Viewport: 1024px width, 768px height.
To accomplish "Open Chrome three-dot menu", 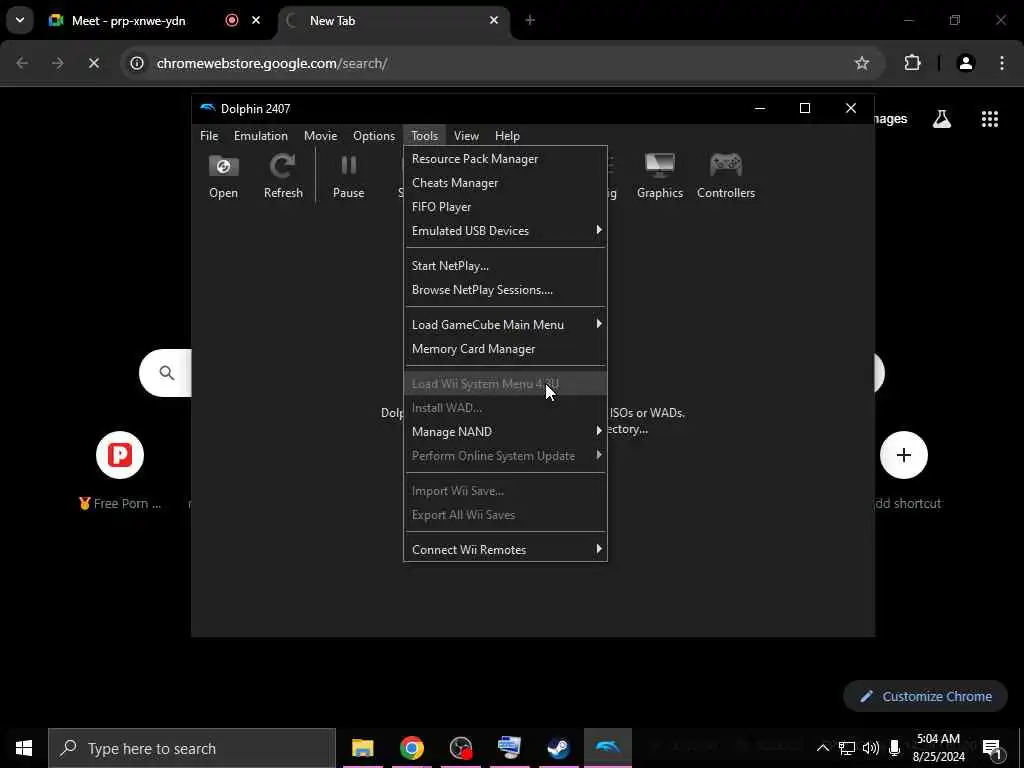I will pyautogui.click(x=1002, y=63).
